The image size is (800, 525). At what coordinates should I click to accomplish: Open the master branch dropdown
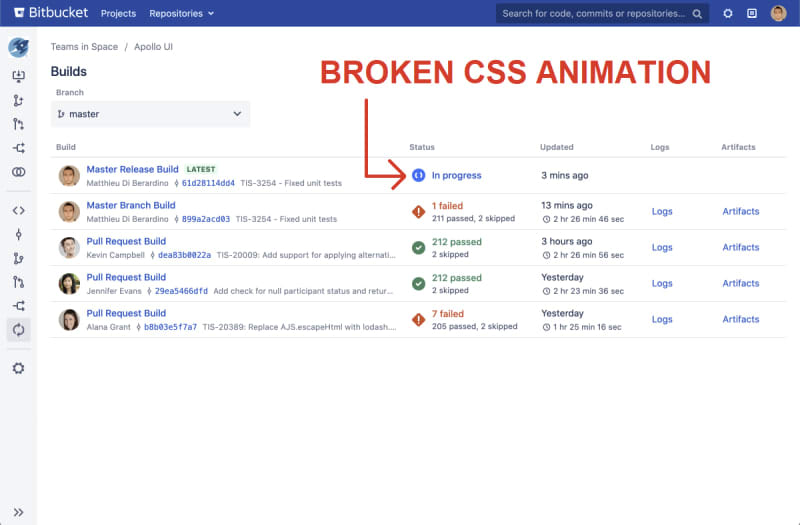(150, 114)
